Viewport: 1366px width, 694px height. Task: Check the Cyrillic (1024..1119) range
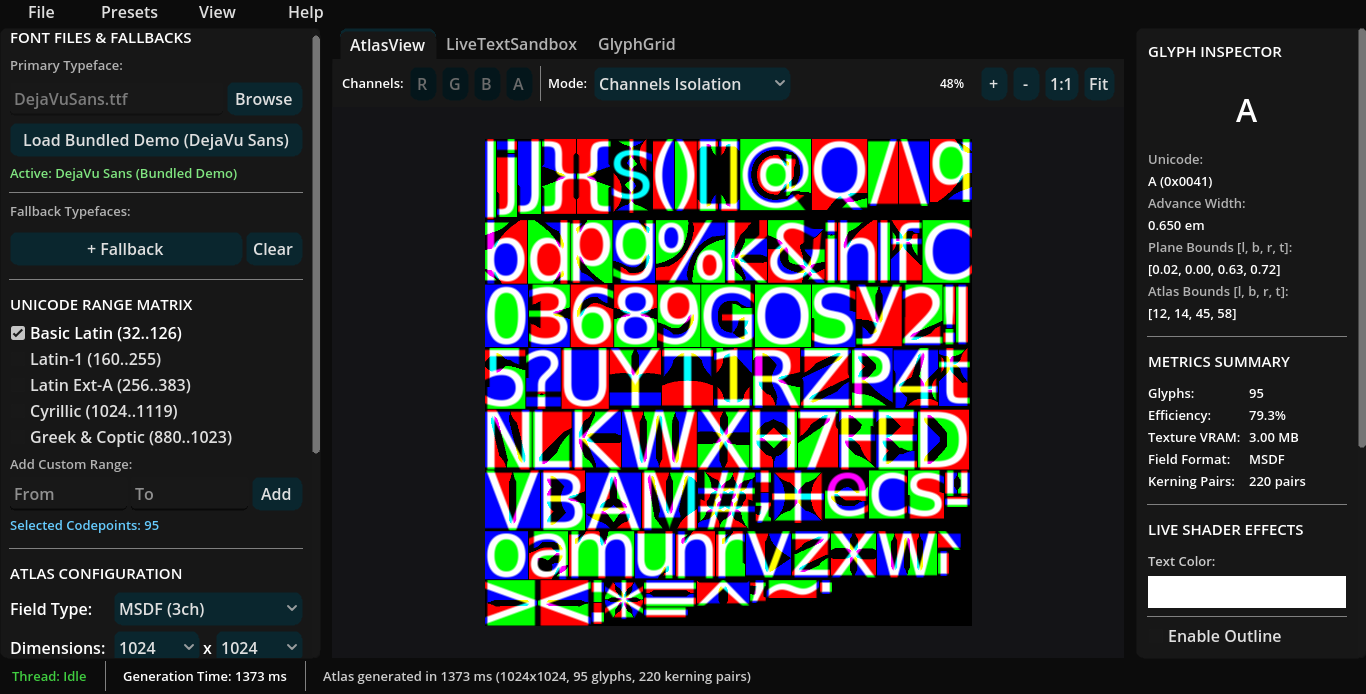click(x=103, y=411)
